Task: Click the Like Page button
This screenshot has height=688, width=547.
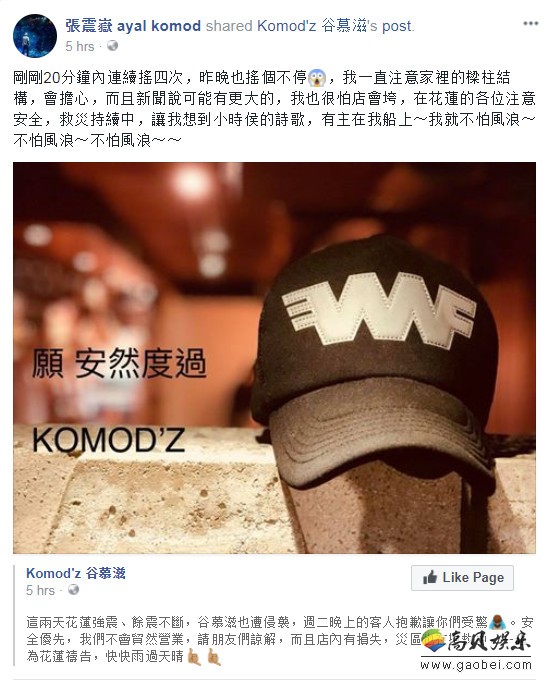Action: [462, 577]
